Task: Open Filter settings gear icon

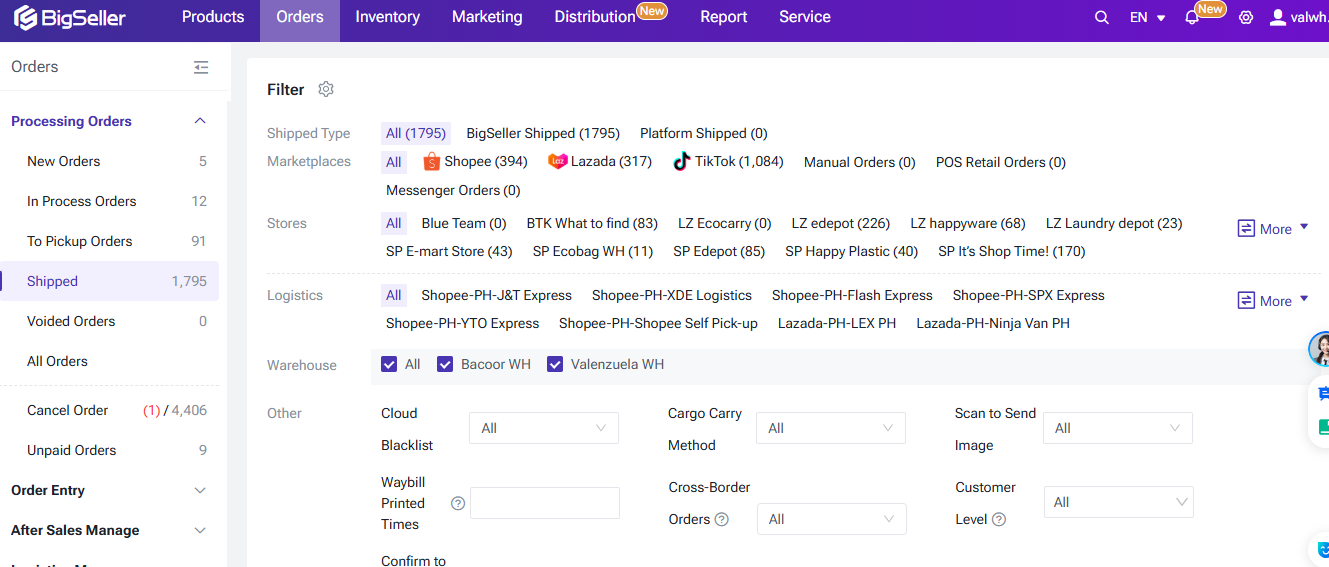Action: (326, 89)
